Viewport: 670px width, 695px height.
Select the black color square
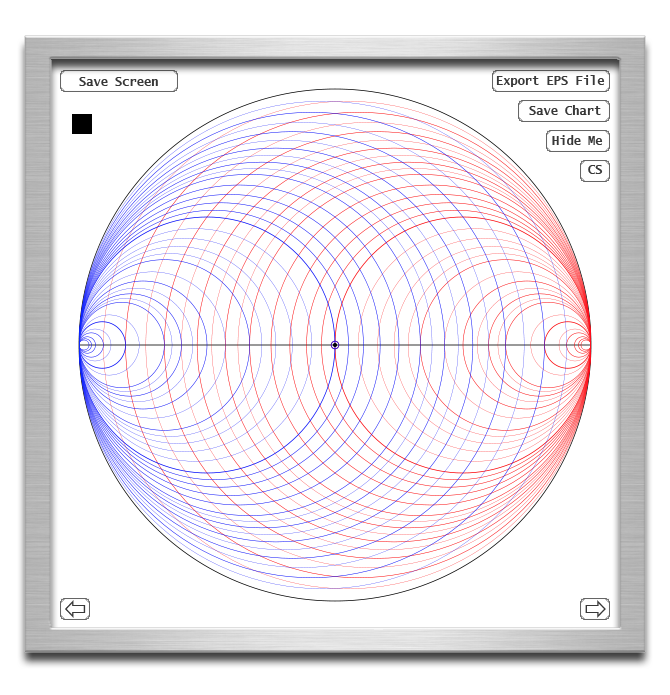click(82, 124)
